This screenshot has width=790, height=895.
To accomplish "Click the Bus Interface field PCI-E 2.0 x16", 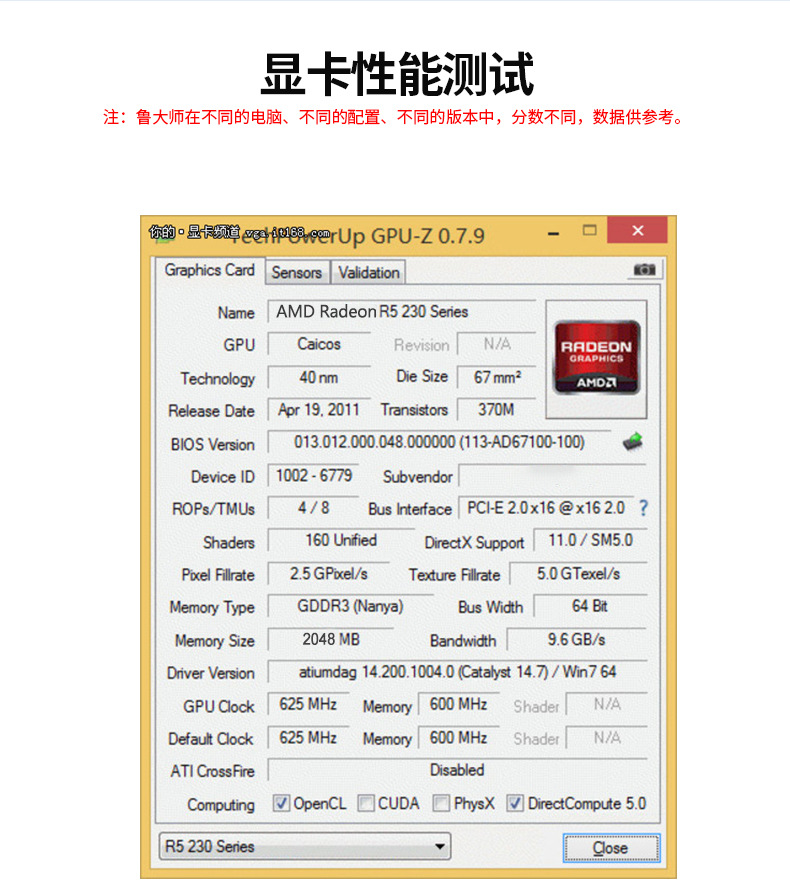I will 547,508.
